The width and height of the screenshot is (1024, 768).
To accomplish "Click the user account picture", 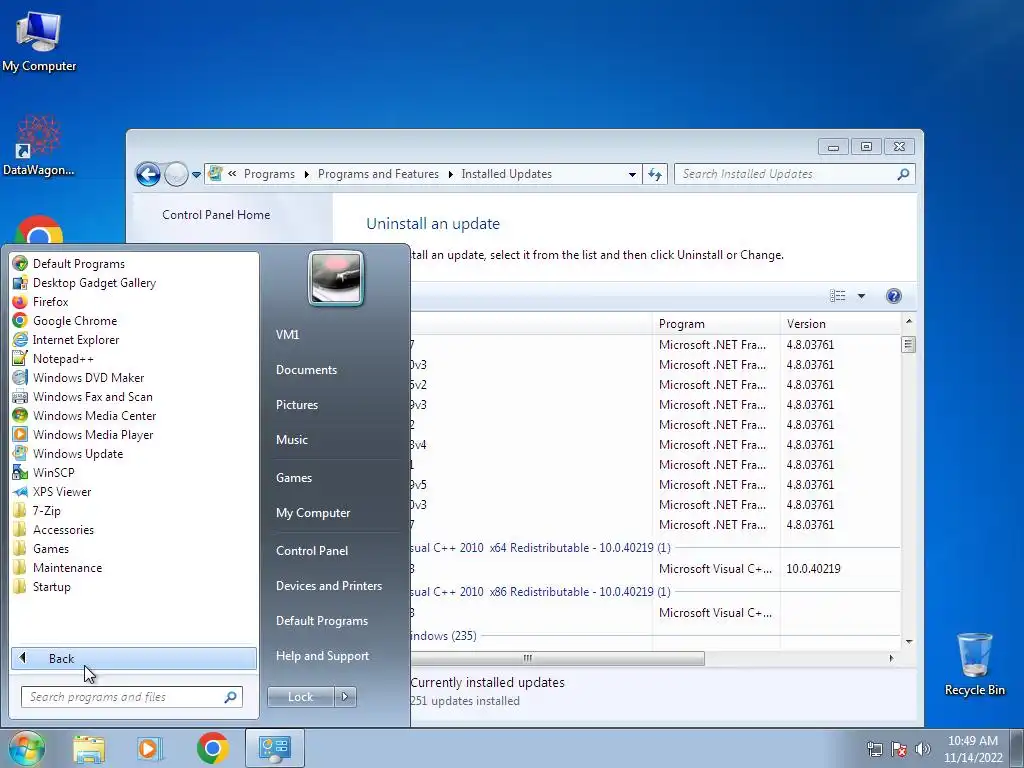I will 336,278.
